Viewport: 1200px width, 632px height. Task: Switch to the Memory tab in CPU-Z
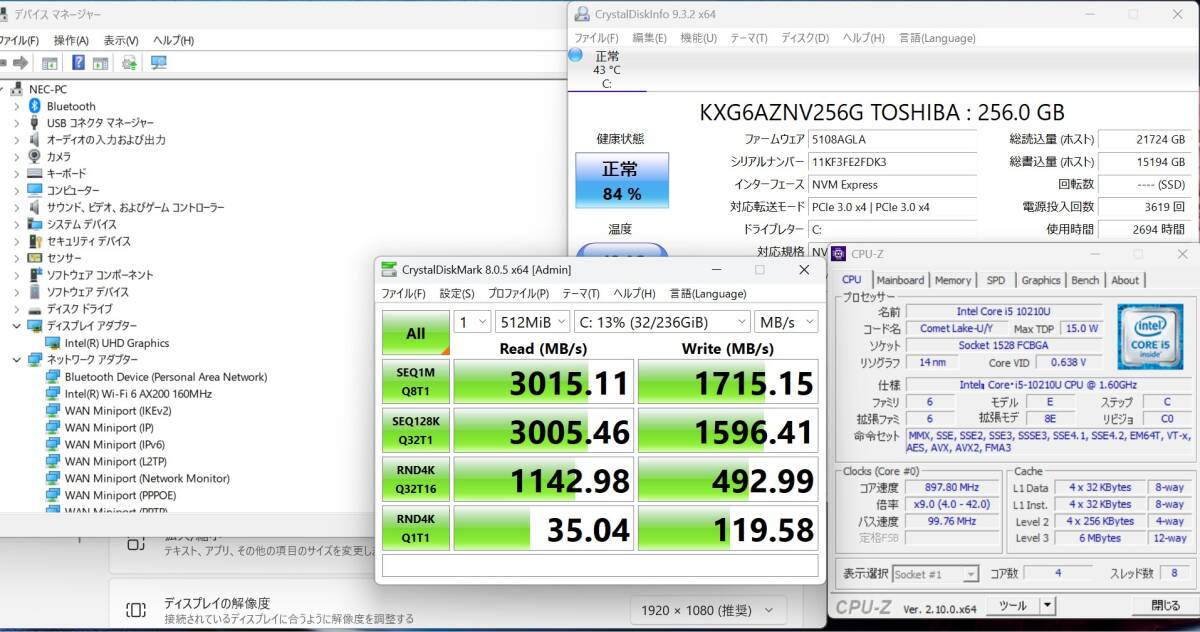pyautogui.click(x=953, y=280)
